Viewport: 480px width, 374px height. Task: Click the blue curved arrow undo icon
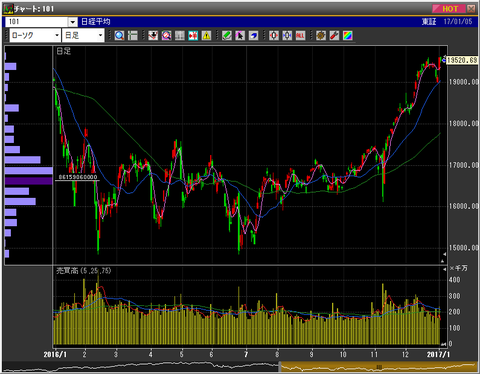[x=253, y=35]
